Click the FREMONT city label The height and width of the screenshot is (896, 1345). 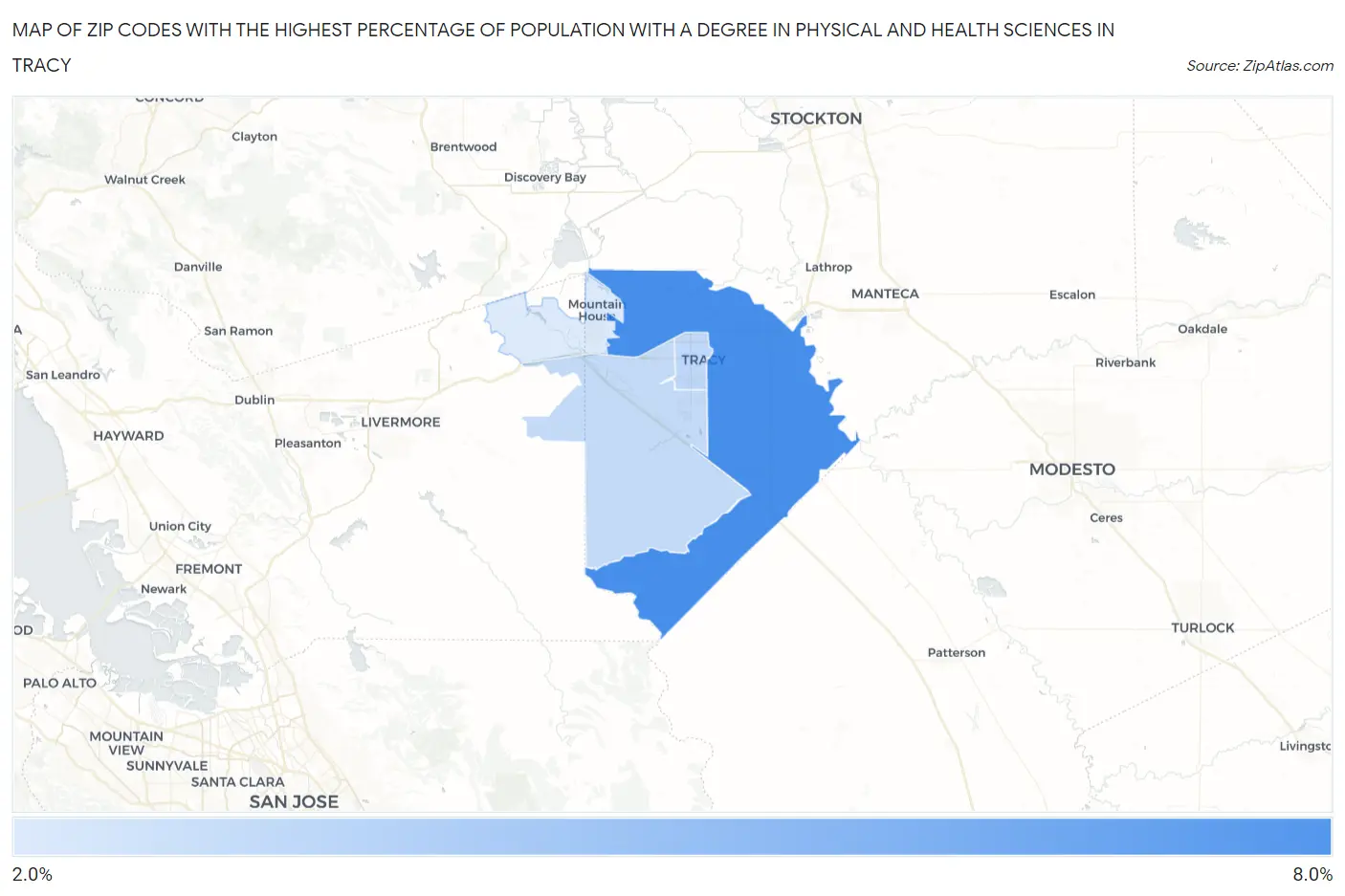(x=209, y=569)
